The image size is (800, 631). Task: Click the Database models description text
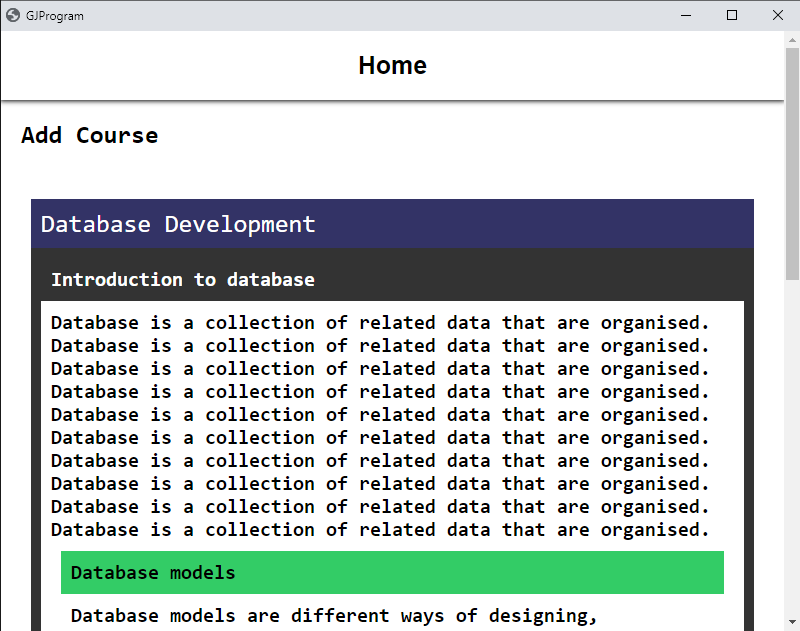pos(334,616)
